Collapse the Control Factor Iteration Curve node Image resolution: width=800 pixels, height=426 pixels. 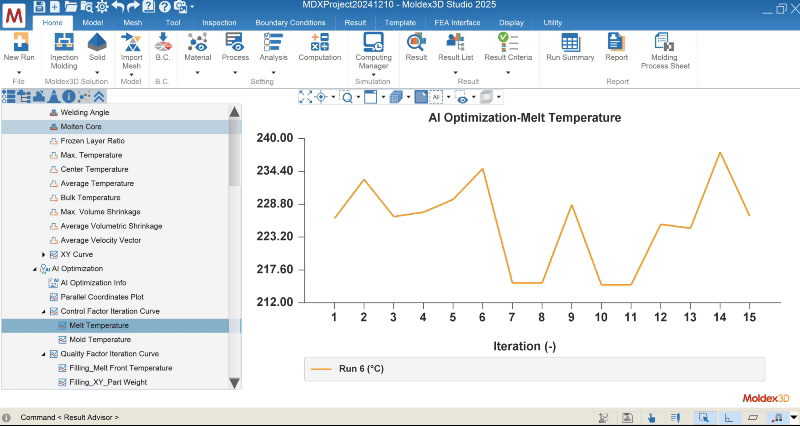click(x=43, y=311)
